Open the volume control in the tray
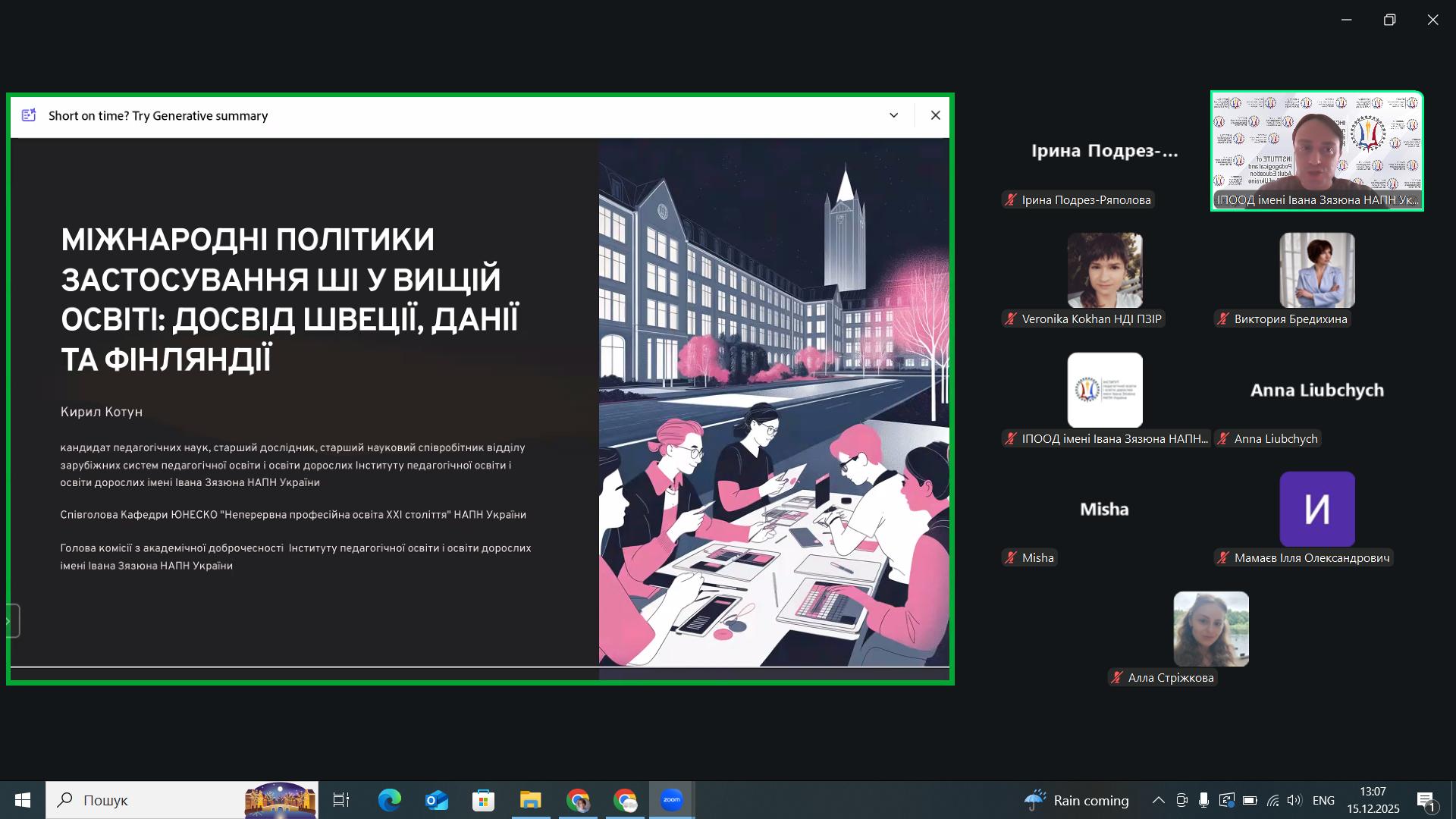 [x=1294, y=800]
